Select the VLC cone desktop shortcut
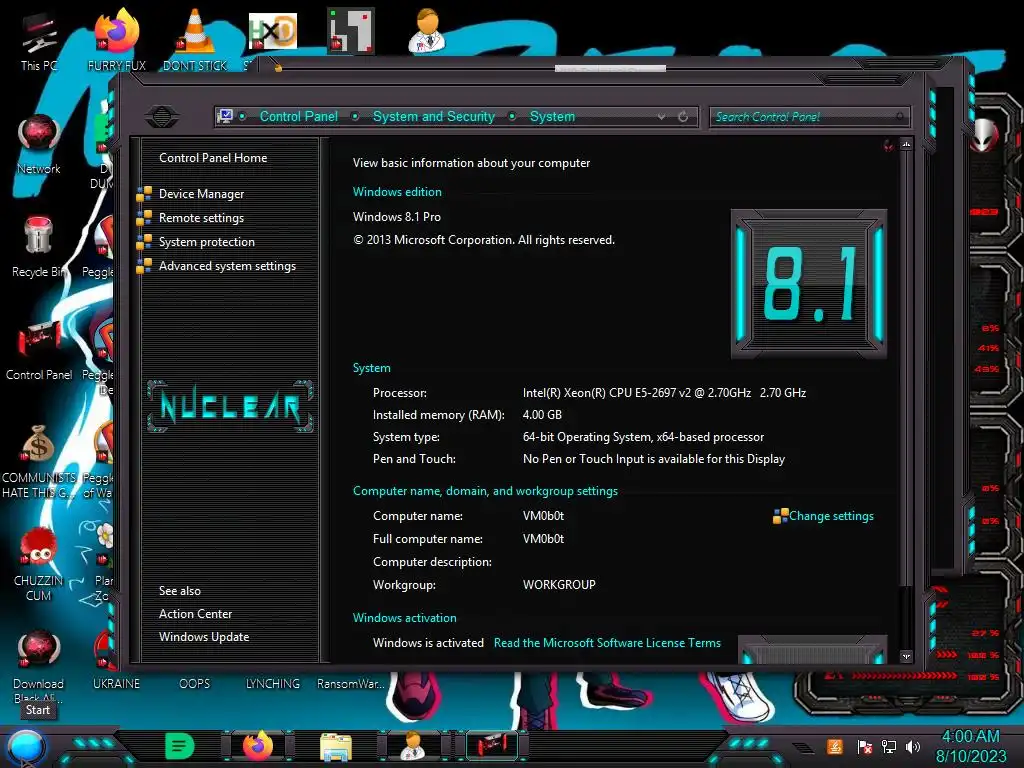 click(x=195, y=31)
